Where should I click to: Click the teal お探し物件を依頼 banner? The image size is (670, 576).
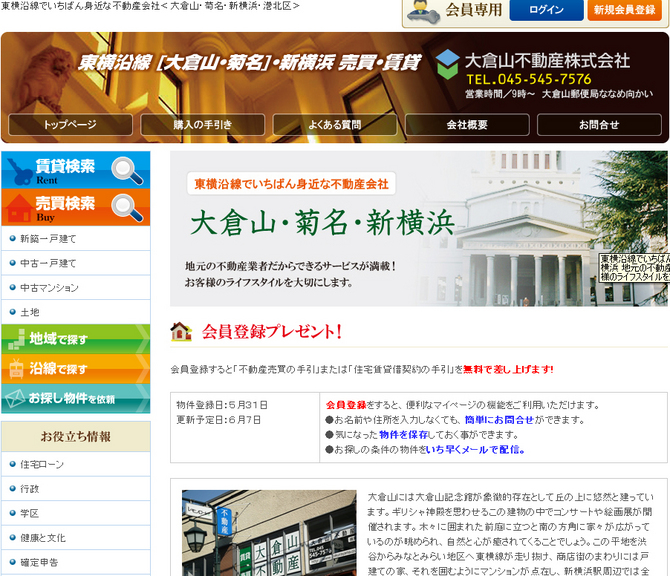(76, 398)
